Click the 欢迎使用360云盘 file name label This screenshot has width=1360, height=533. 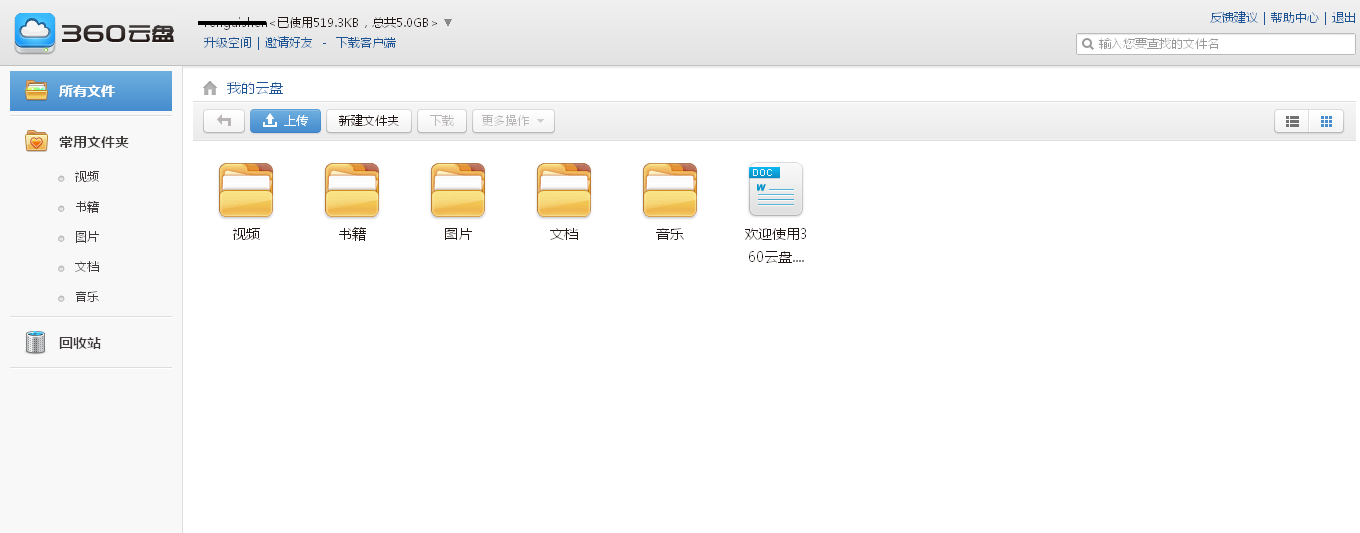776,245
